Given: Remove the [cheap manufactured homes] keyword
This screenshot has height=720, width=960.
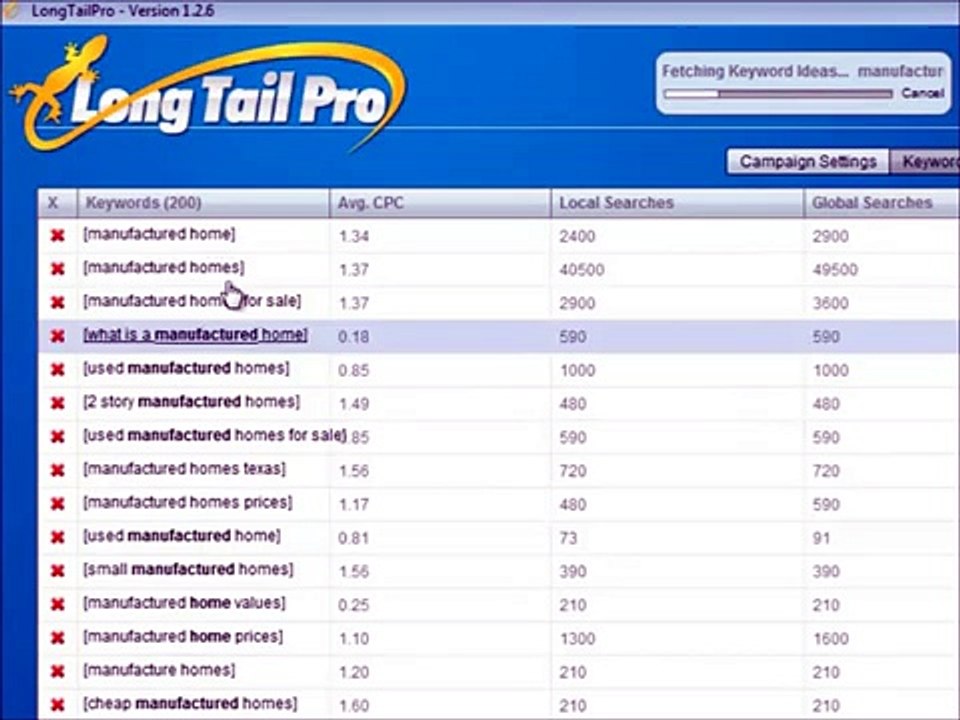Looking at the screenshot, I should click(58, 705).
